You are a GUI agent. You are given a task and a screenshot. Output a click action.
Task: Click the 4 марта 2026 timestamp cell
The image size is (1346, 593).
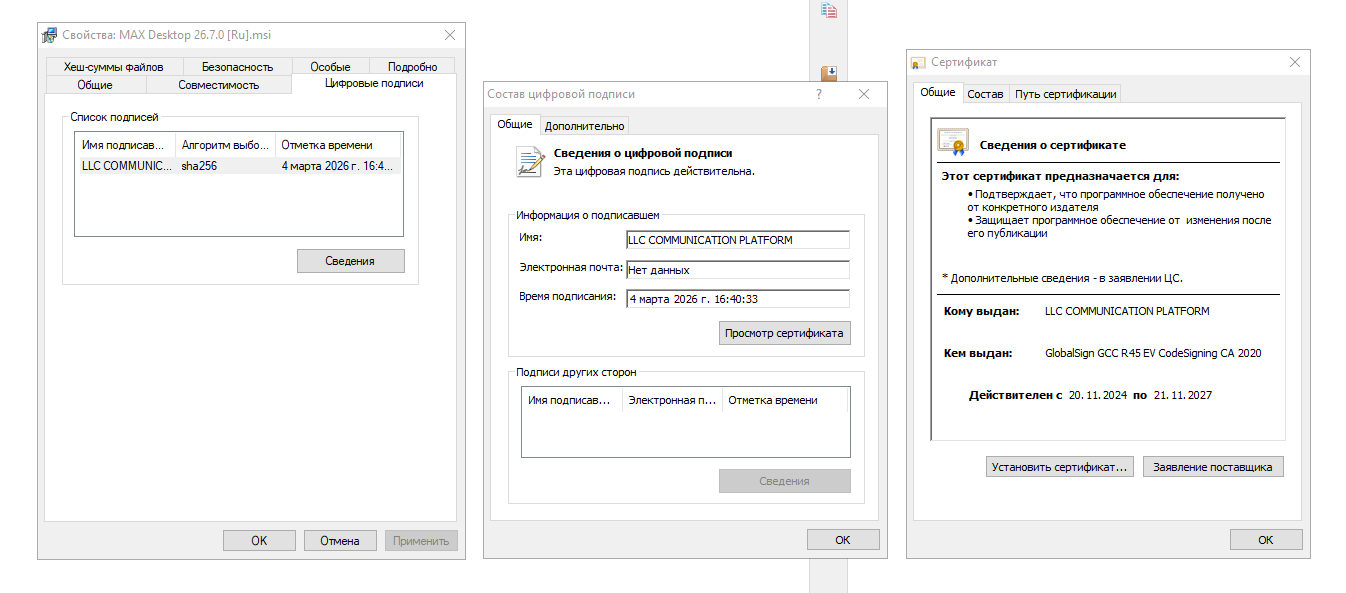(x=338, y=166)
